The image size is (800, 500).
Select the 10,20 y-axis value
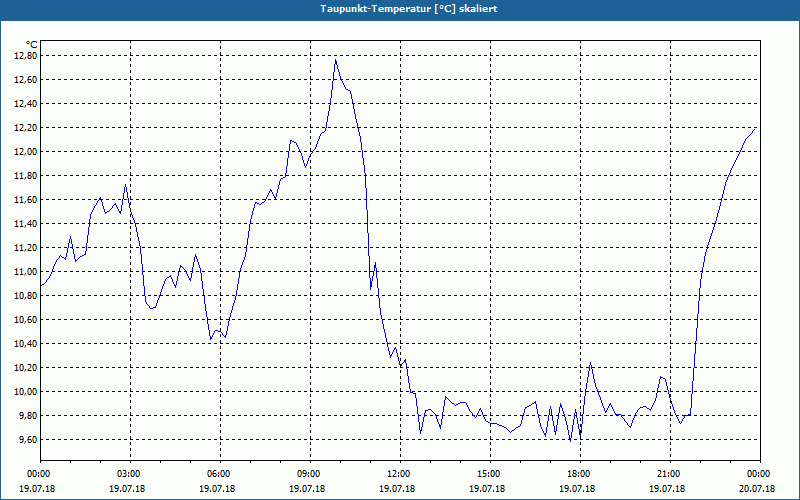pyautogui.click(x=26, y=367)
